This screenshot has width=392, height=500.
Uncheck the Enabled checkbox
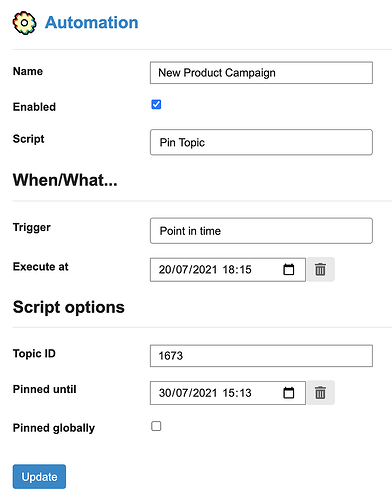(x=156, y=104)
